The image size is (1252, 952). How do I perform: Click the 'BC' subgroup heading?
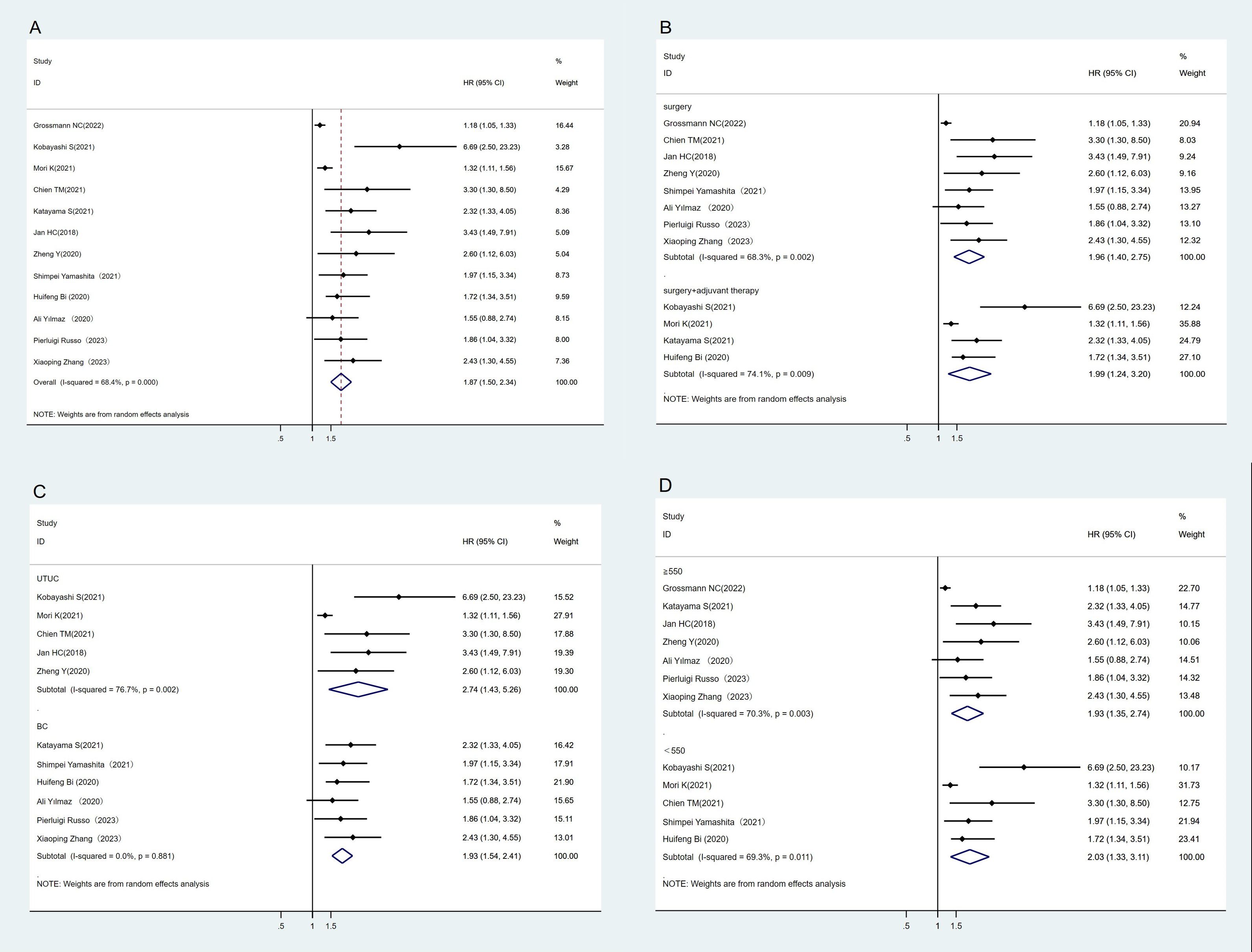(x=42, y=726)
